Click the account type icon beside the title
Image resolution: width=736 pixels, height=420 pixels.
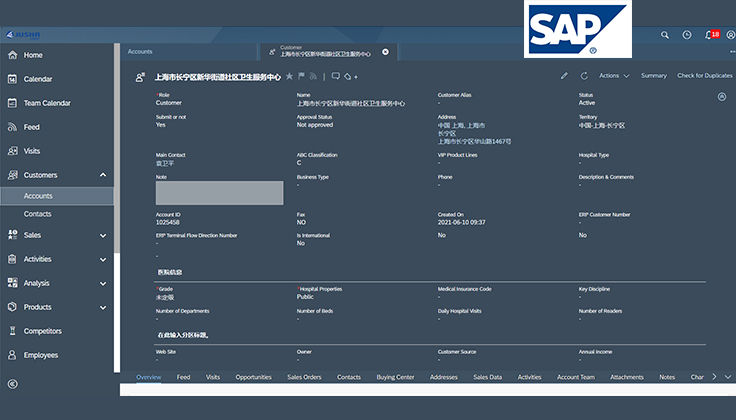(x=140, y=77)
